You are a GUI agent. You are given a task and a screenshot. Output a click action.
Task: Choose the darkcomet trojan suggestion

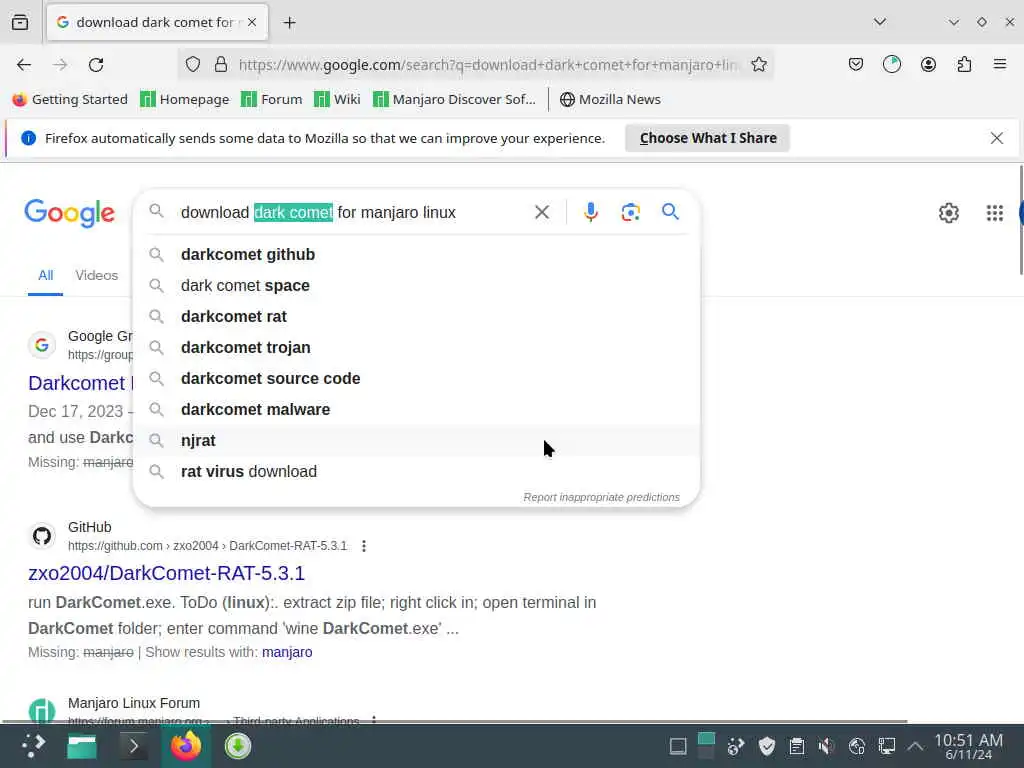[x=417, y=347]
